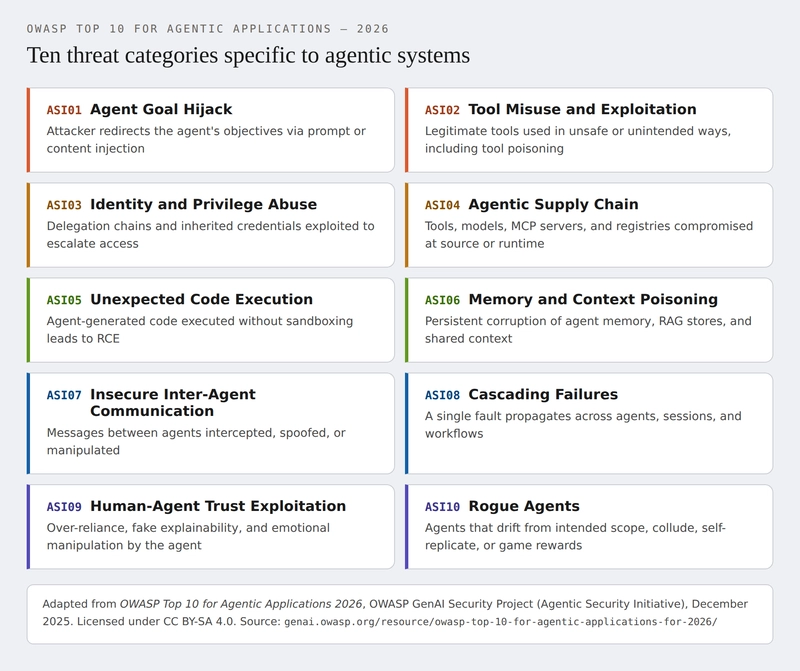Click the ASI08 code label
Image resolution: width=800 pixels, height=671 pixels.
point(442,394)
